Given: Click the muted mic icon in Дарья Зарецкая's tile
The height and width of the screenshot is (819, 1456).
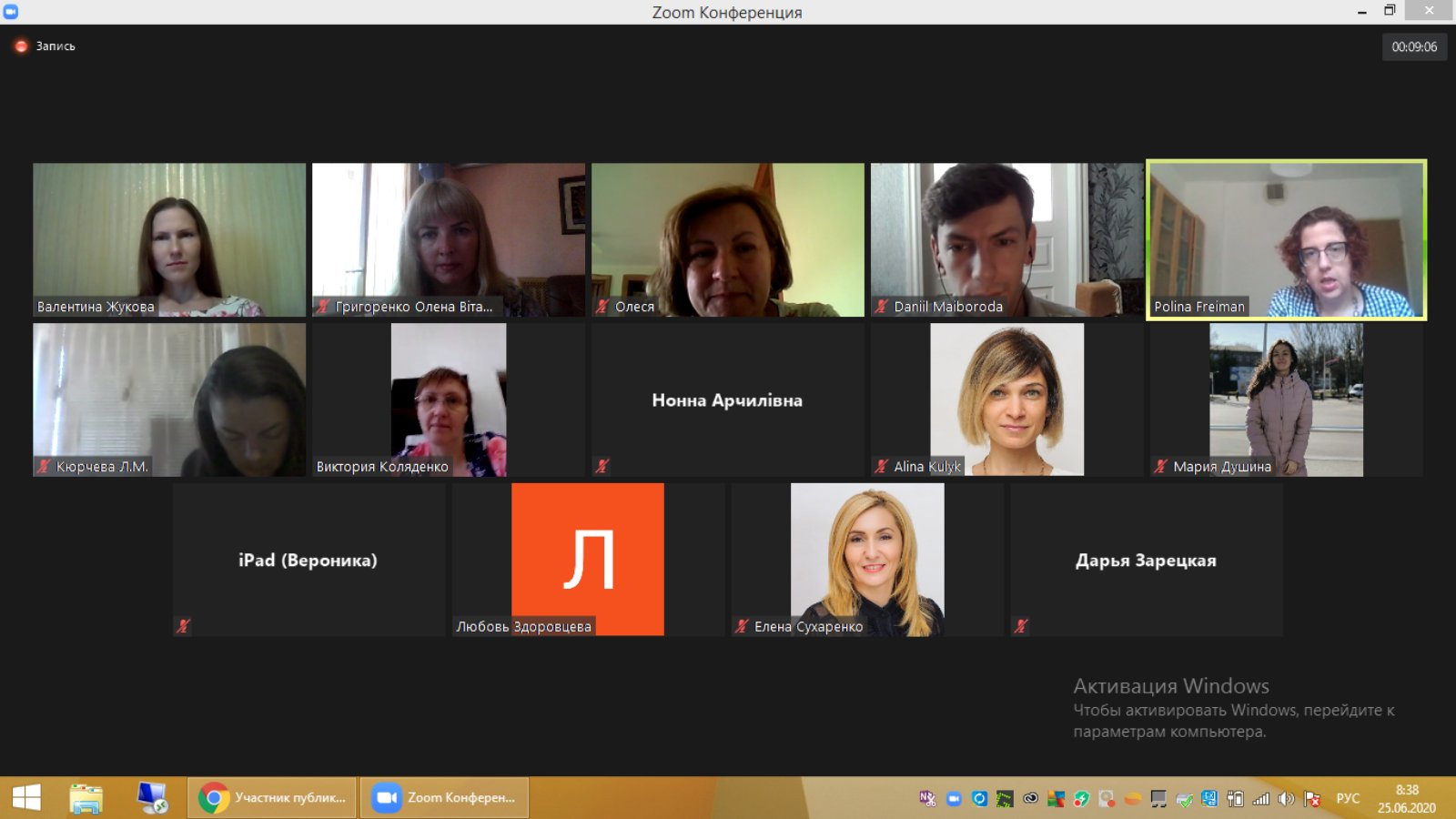Looking at the screenshot, I should (1022, 626).
